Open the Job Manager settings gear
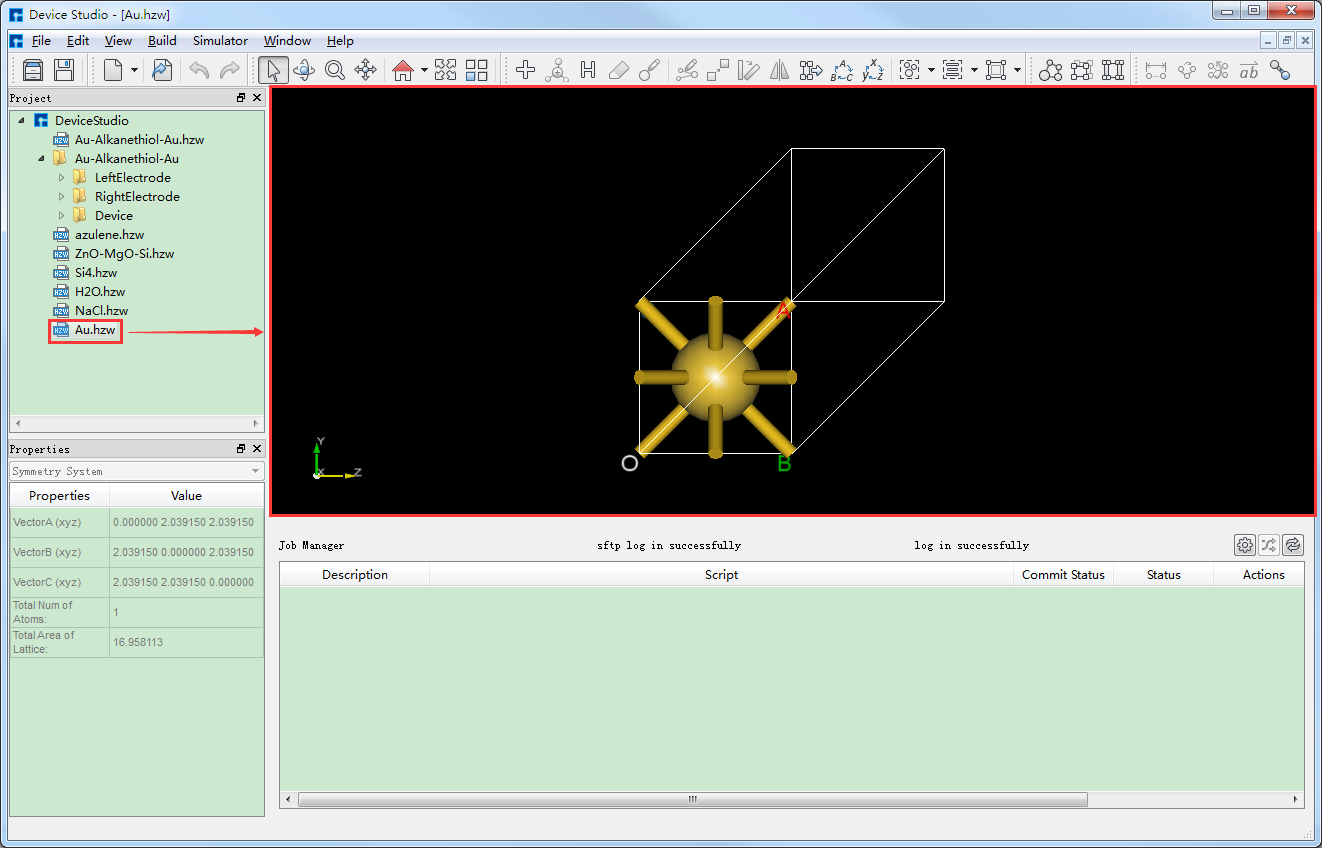The image size is (1322, 848). pos(1244,544)
